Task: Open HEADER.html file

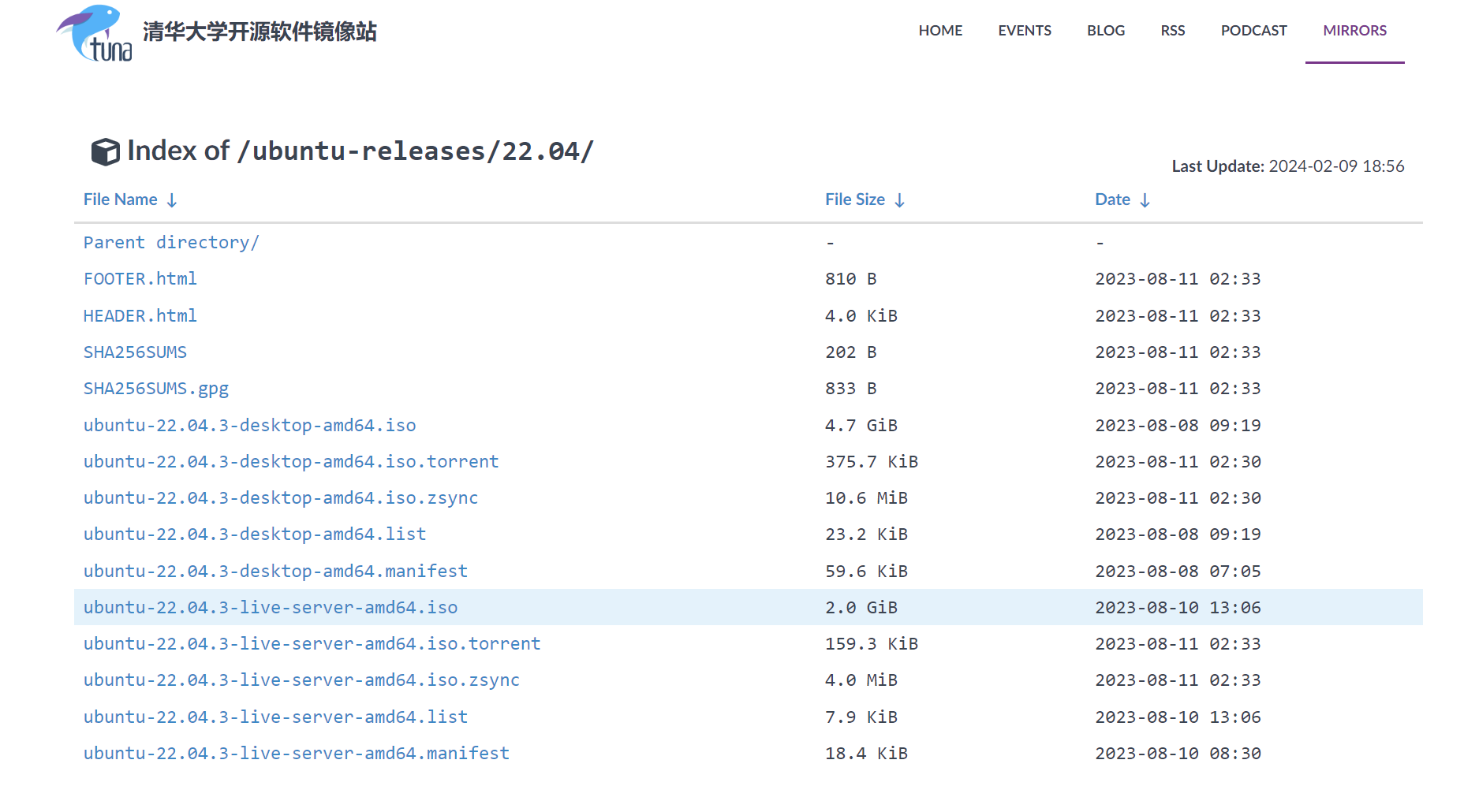Action: click(x=140, y=315)
